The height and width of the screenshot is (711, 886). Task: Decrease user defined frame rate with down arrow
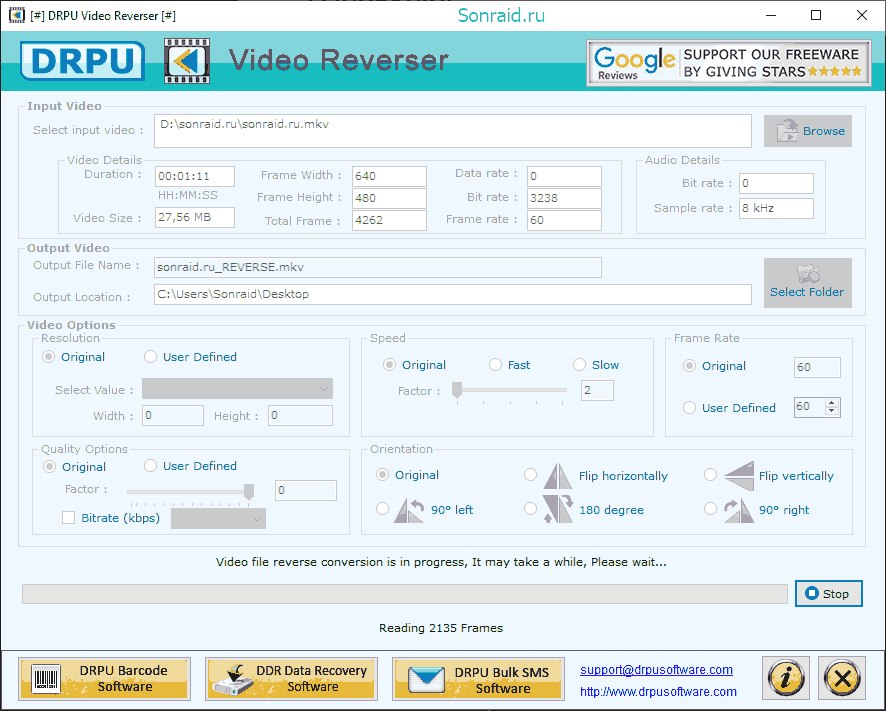pos(831,411)
